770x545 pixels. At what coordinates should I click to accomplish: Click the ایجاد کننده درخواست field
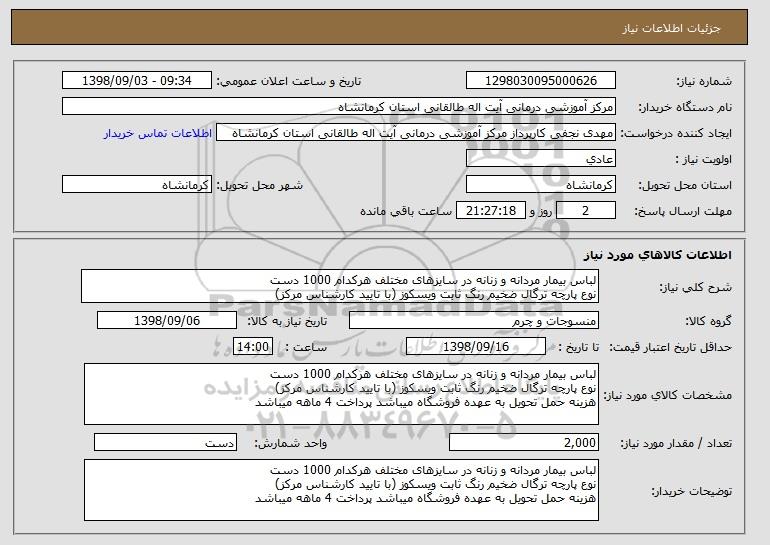[416, 133]
